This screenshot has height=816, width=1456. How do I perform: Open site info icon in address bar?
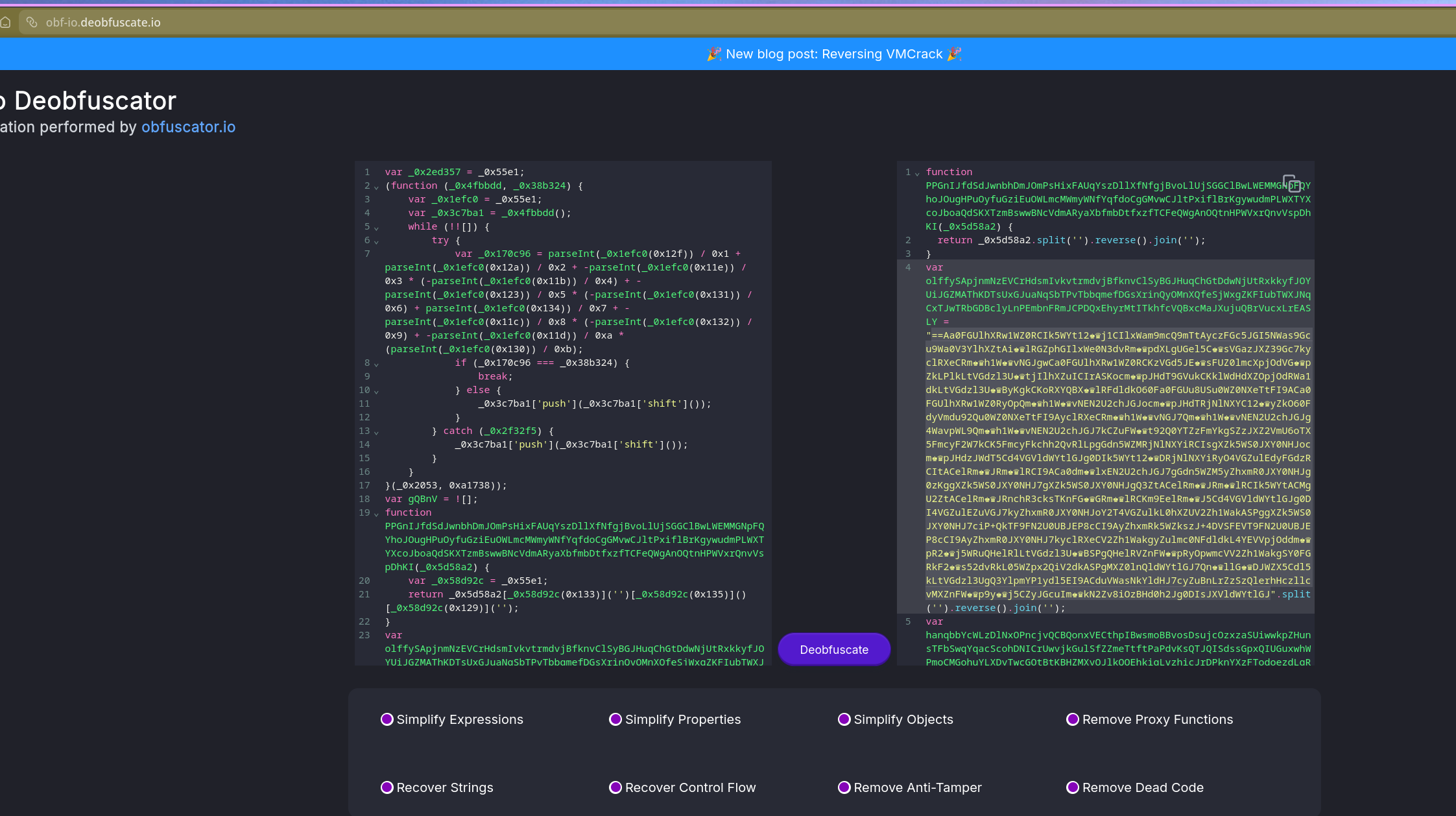tap(31, 23)
